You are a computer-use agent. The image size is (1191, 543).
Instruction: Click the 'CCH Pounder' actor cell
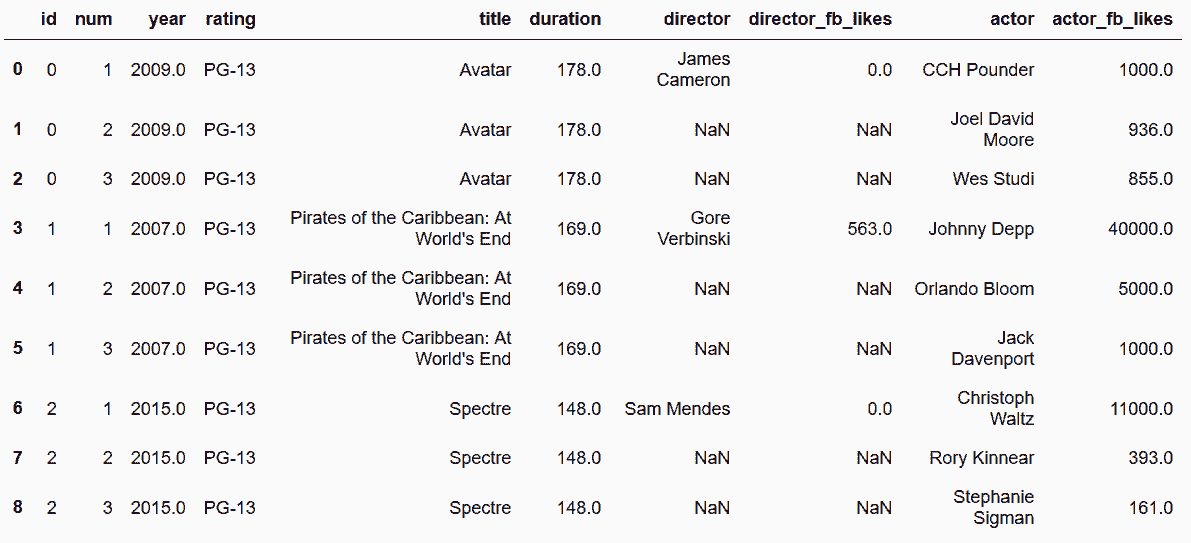[x=978, y=70]
